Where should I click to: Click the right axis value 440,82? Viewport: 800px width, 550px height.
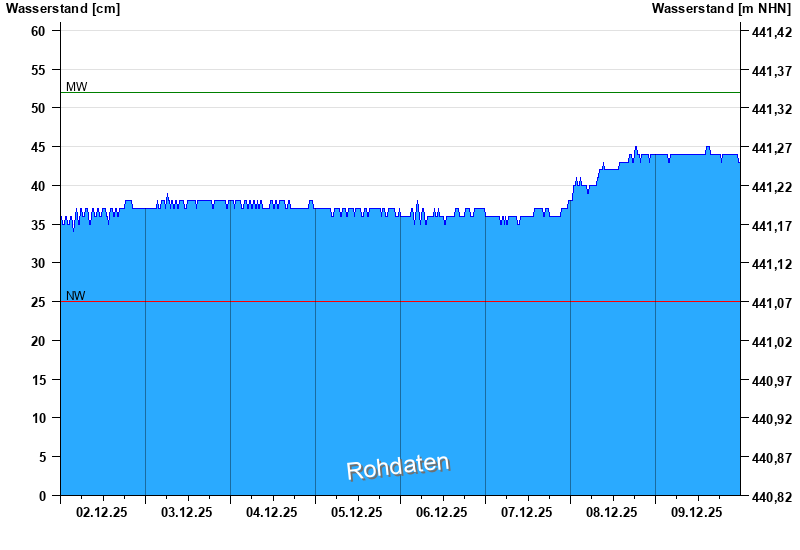pos(772,497)
